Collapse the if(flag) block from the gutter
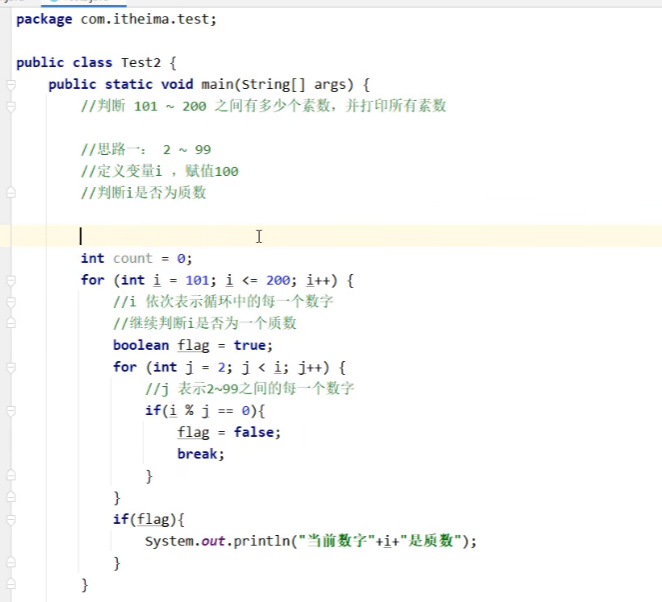The image size is (662, 602). coord(11,520)
